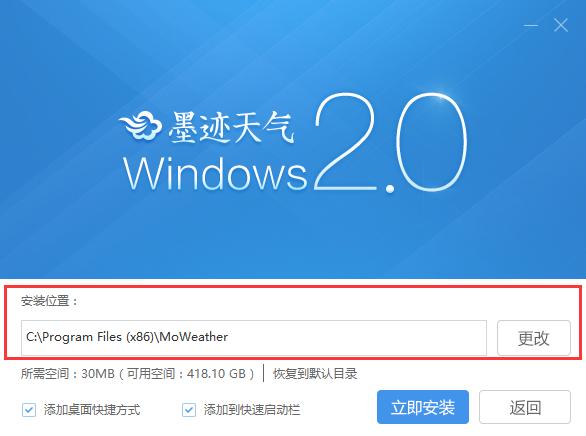Click the large digit 0 graphic

tap(432, 142)
